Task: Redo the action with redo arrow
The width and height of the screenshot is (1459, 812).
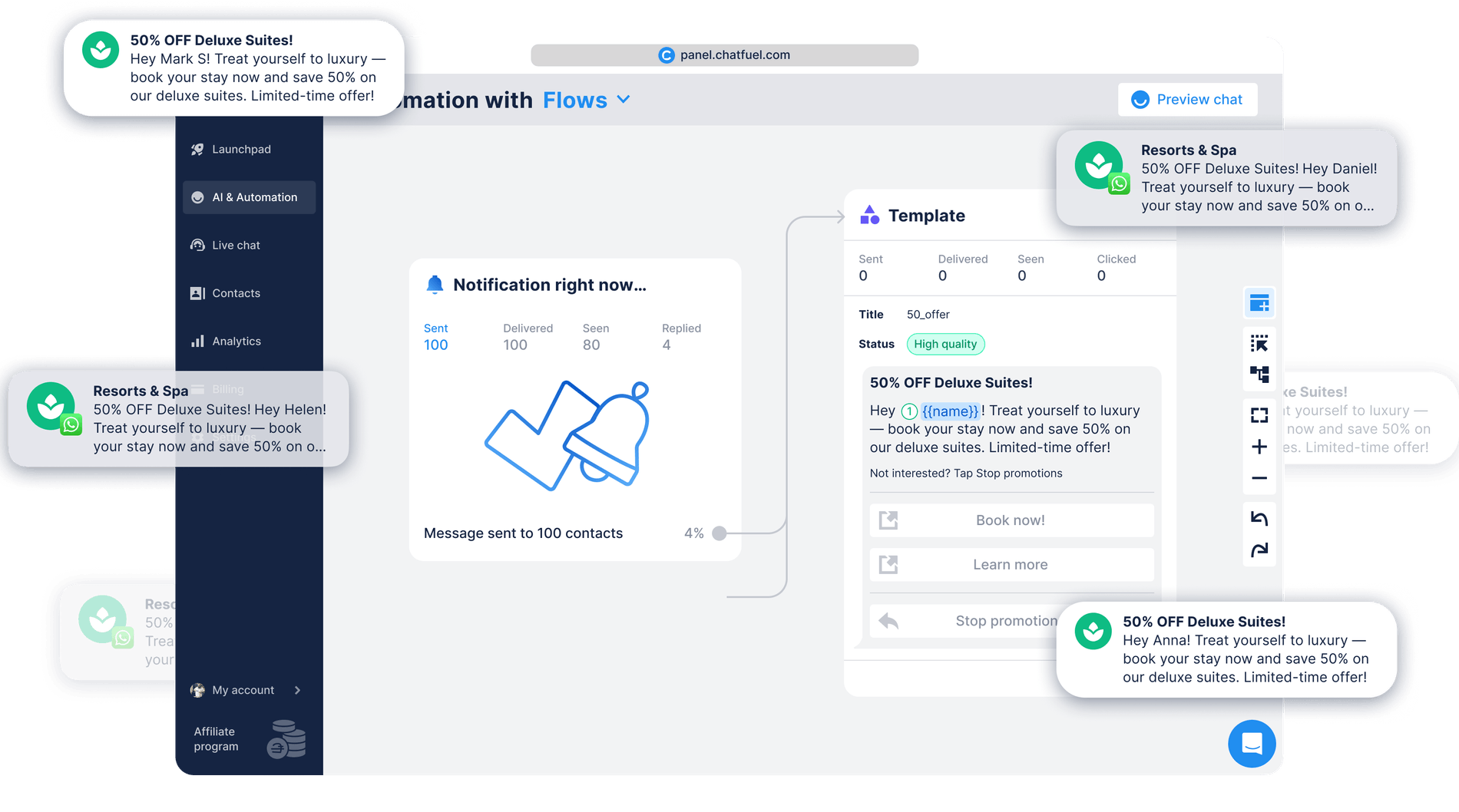Action: click(1259, 550)
